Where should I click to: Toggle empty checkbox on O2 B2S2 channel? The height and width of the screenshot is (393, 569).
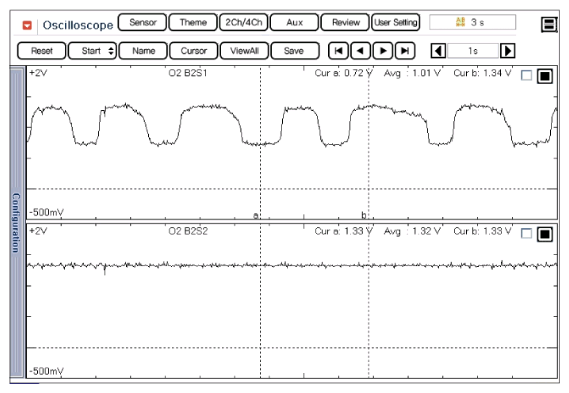point(526,233)
